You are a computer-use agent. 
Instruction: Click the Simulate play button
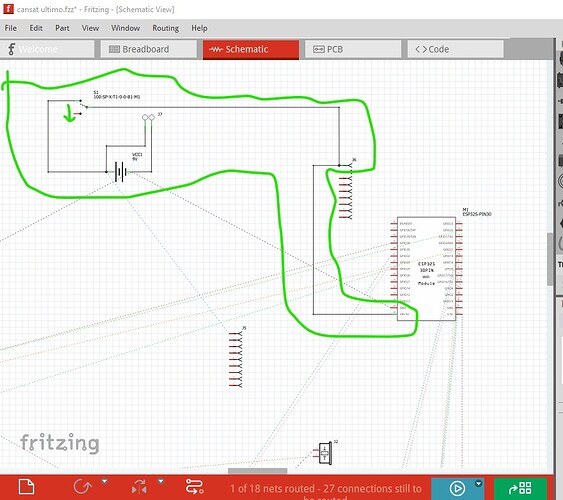coord(457,488)
